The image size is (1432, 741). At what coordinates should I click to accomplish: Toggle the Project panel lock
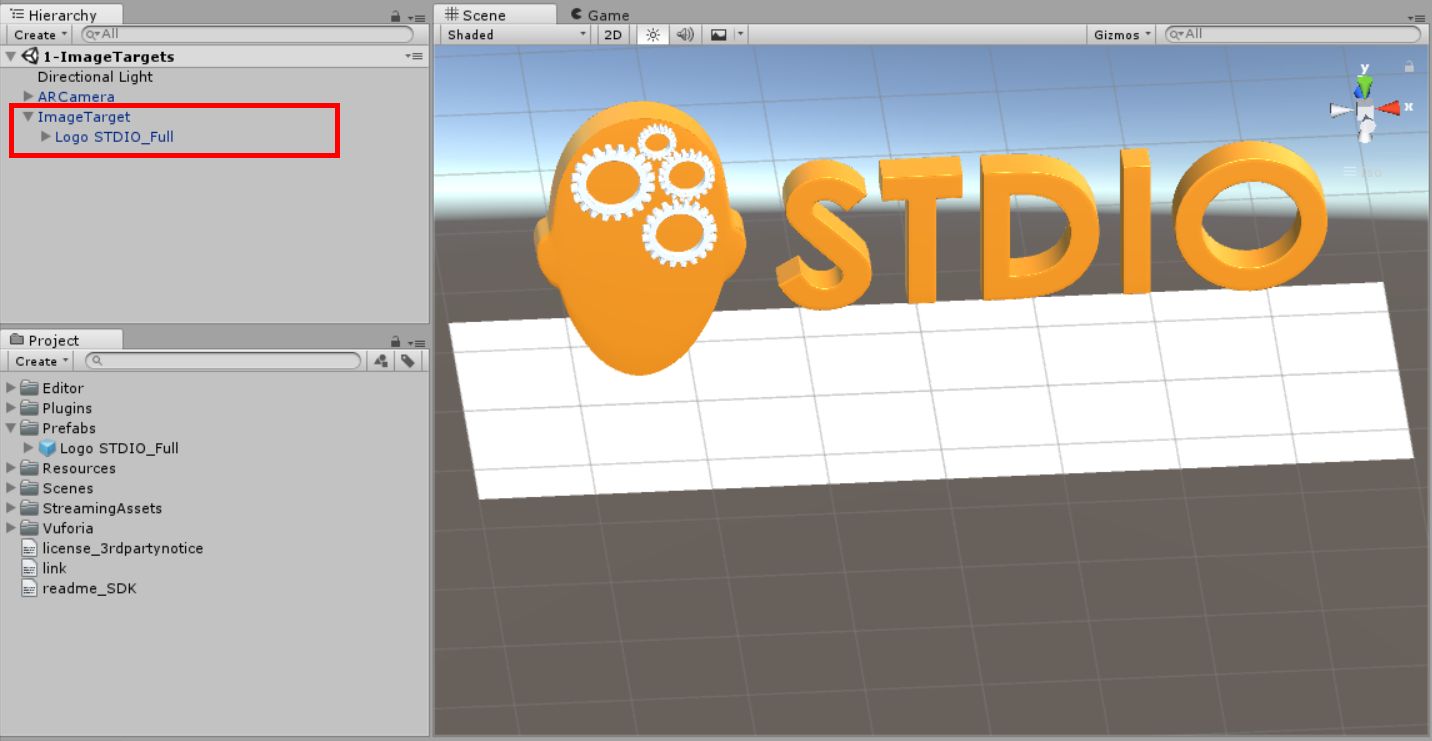396,341
